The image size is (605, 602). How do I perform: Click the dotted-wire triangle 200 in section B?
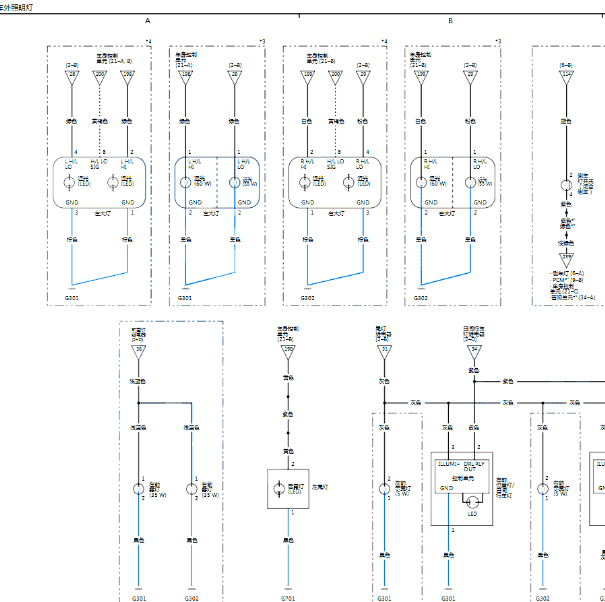coord(335,77)
